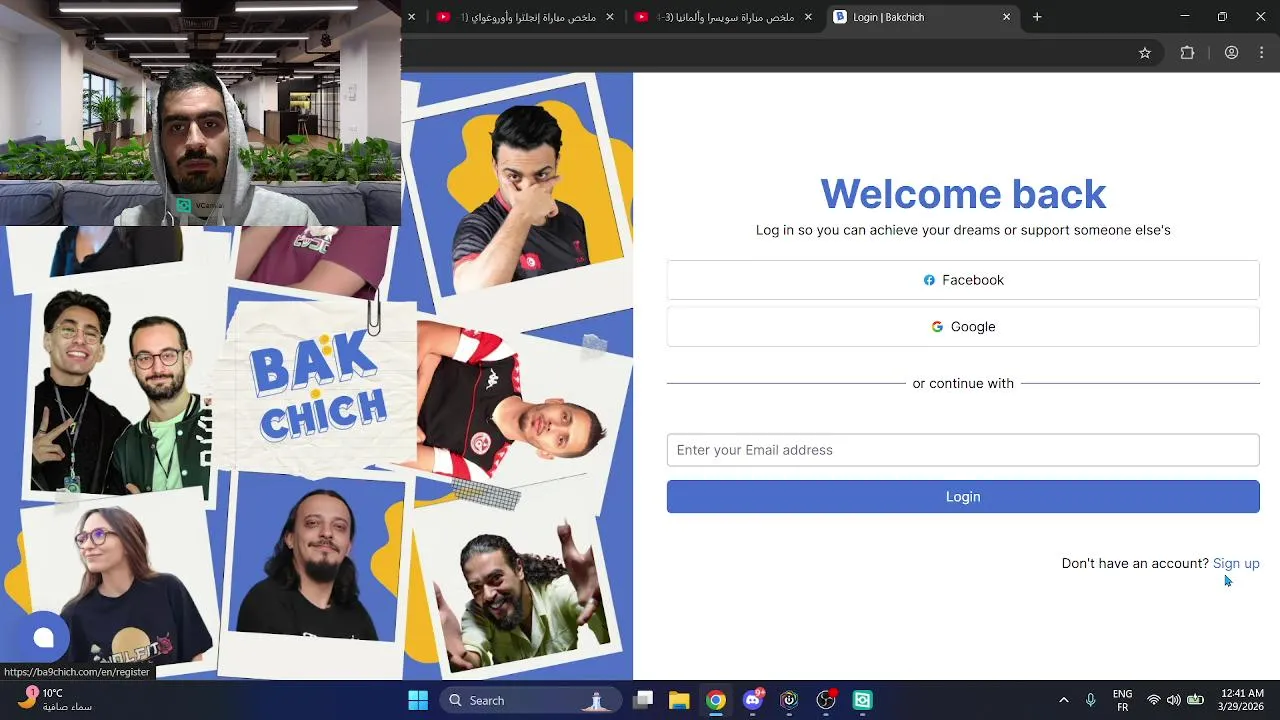The image size is (1280, 720).
Task: Click the microphone tray icon
Action: (x=1091, y=700)
